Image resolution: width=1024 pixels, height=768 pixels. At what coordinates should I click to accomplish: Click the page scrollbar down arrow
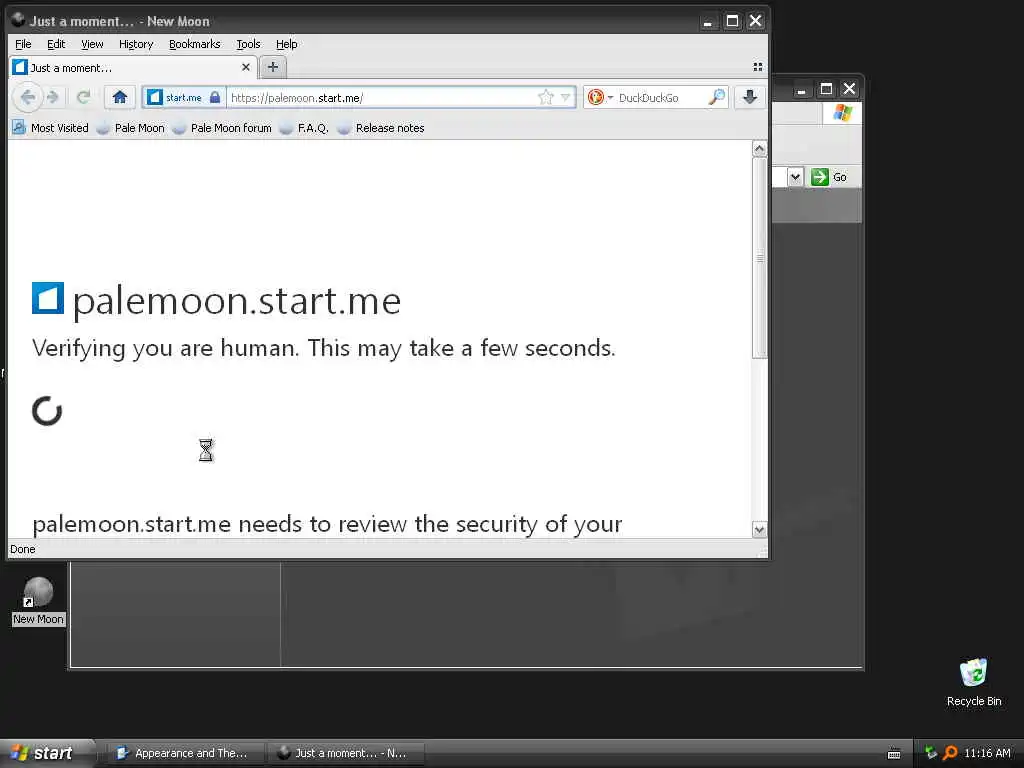point(759,529)
